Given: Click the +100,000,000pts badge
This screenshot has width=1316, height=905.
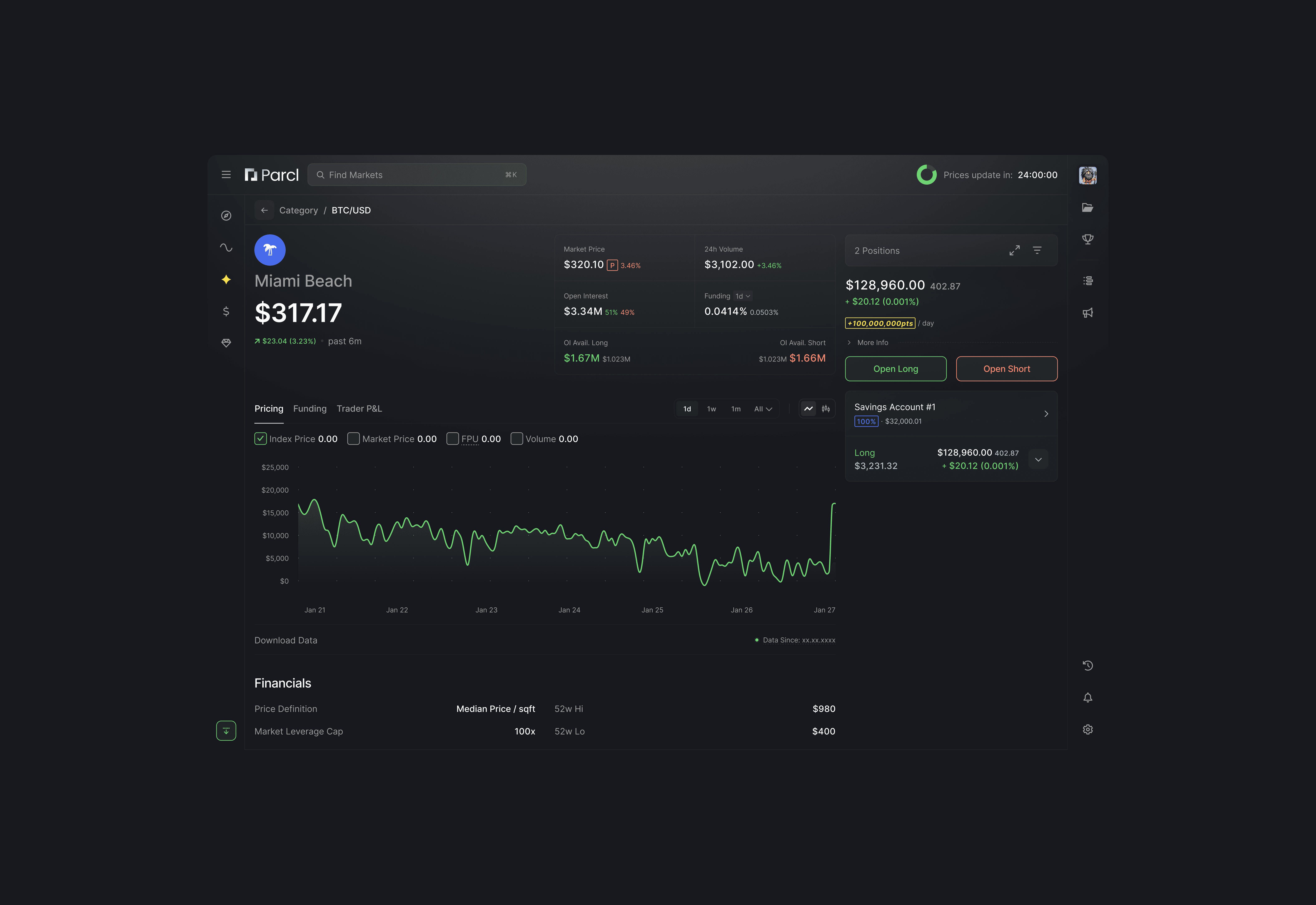Looking at the screenshot, I should click(x=880, y=323).
